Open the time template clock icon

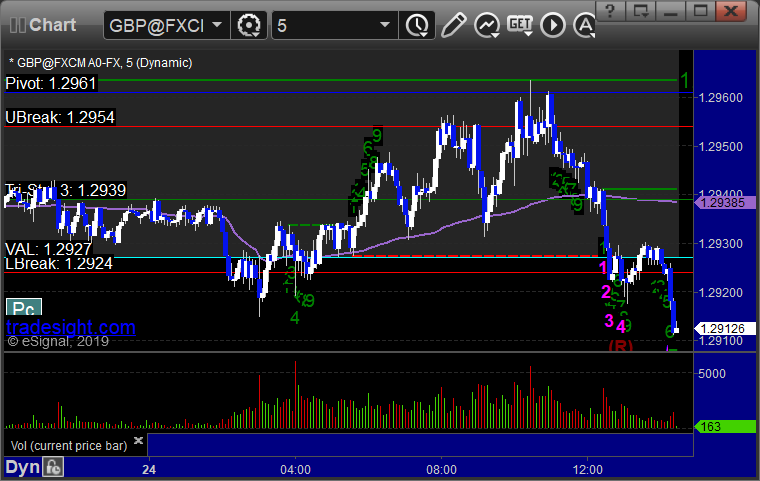click(417, 25)
